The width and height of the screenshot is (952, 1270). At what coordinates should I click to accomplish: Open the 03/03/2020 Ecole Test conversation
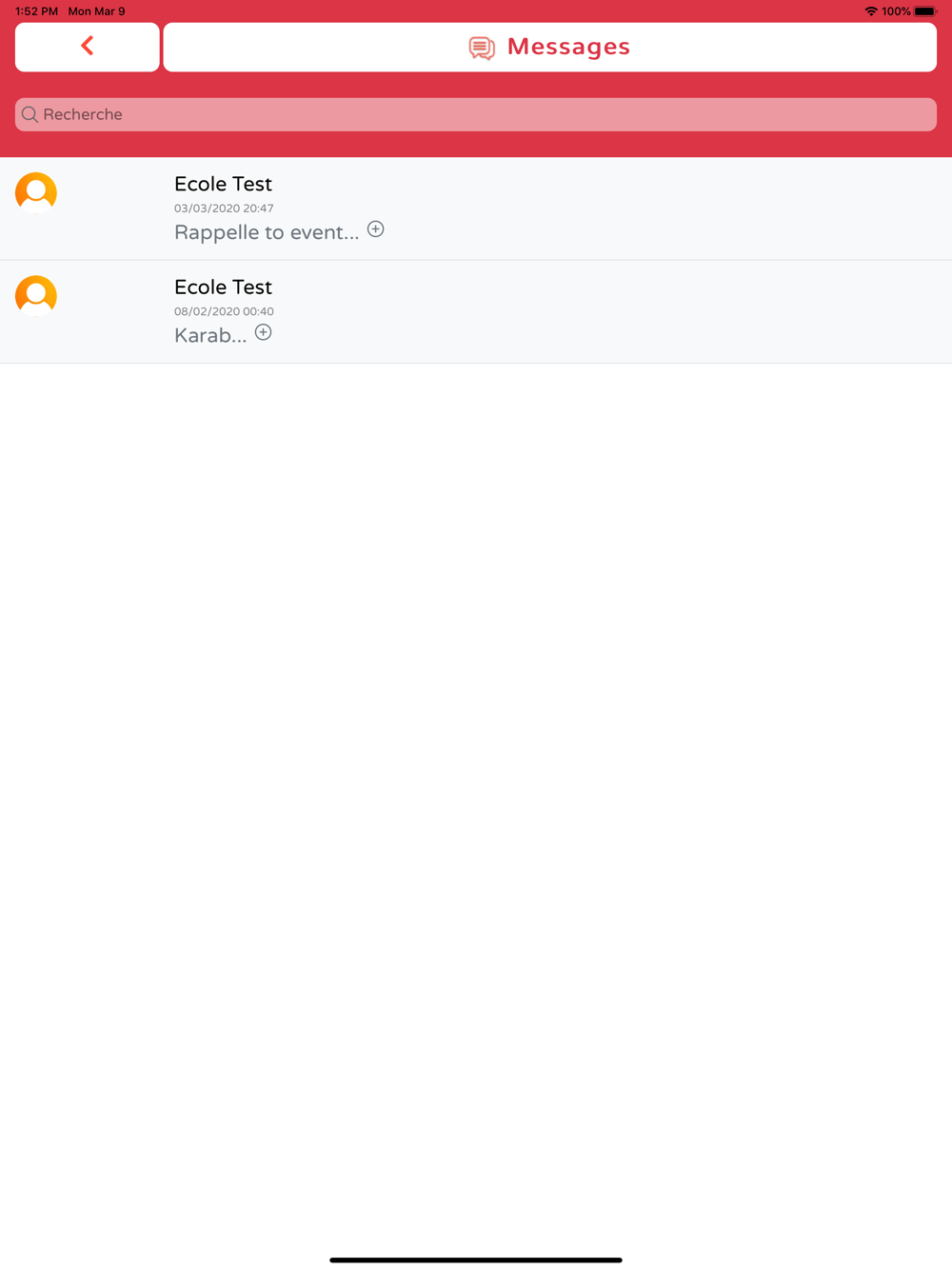(x=476, y=208)
